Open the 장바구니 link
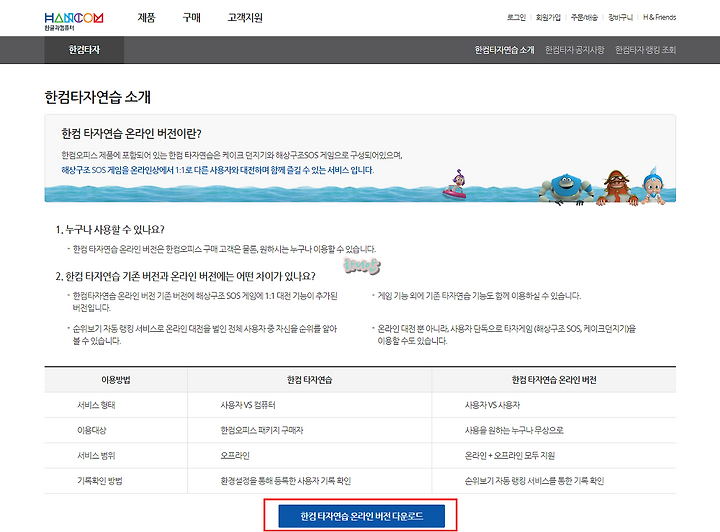Image resolution: width=720 pixels, height=532 pixels. coord(620,17)
